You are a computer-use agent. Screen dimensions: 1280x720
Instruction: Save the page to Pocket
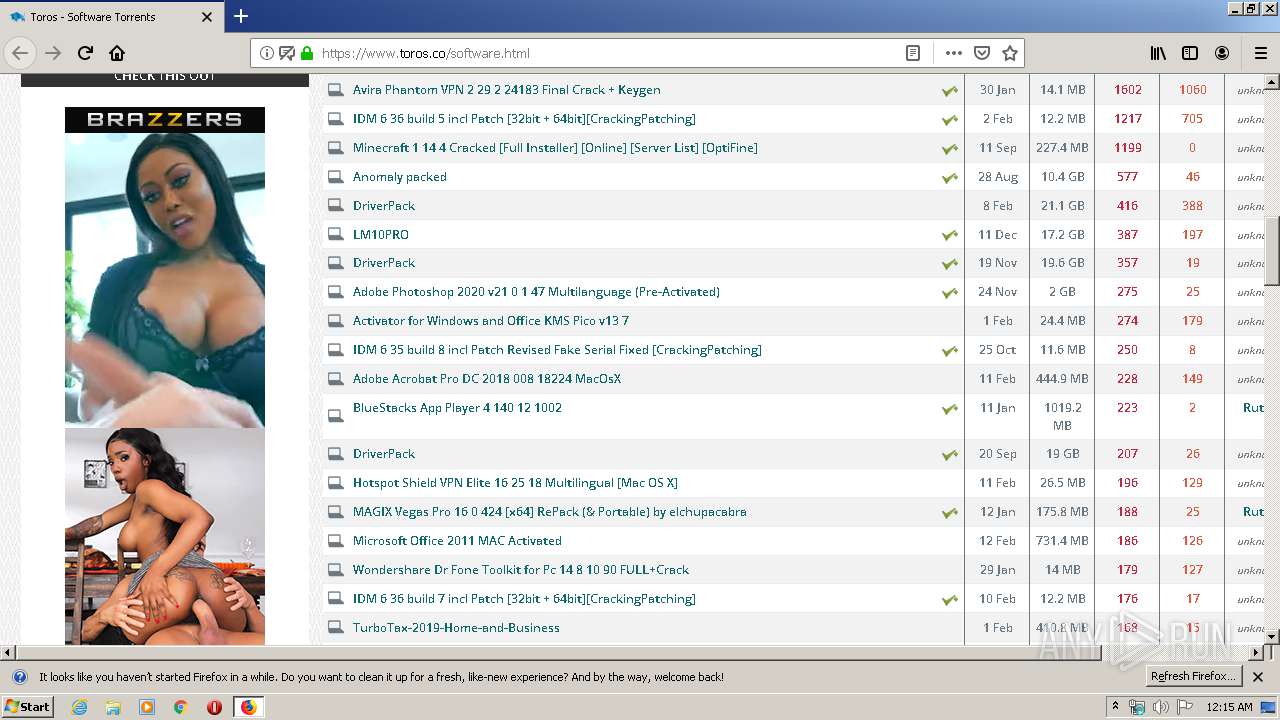pos(982,53)
